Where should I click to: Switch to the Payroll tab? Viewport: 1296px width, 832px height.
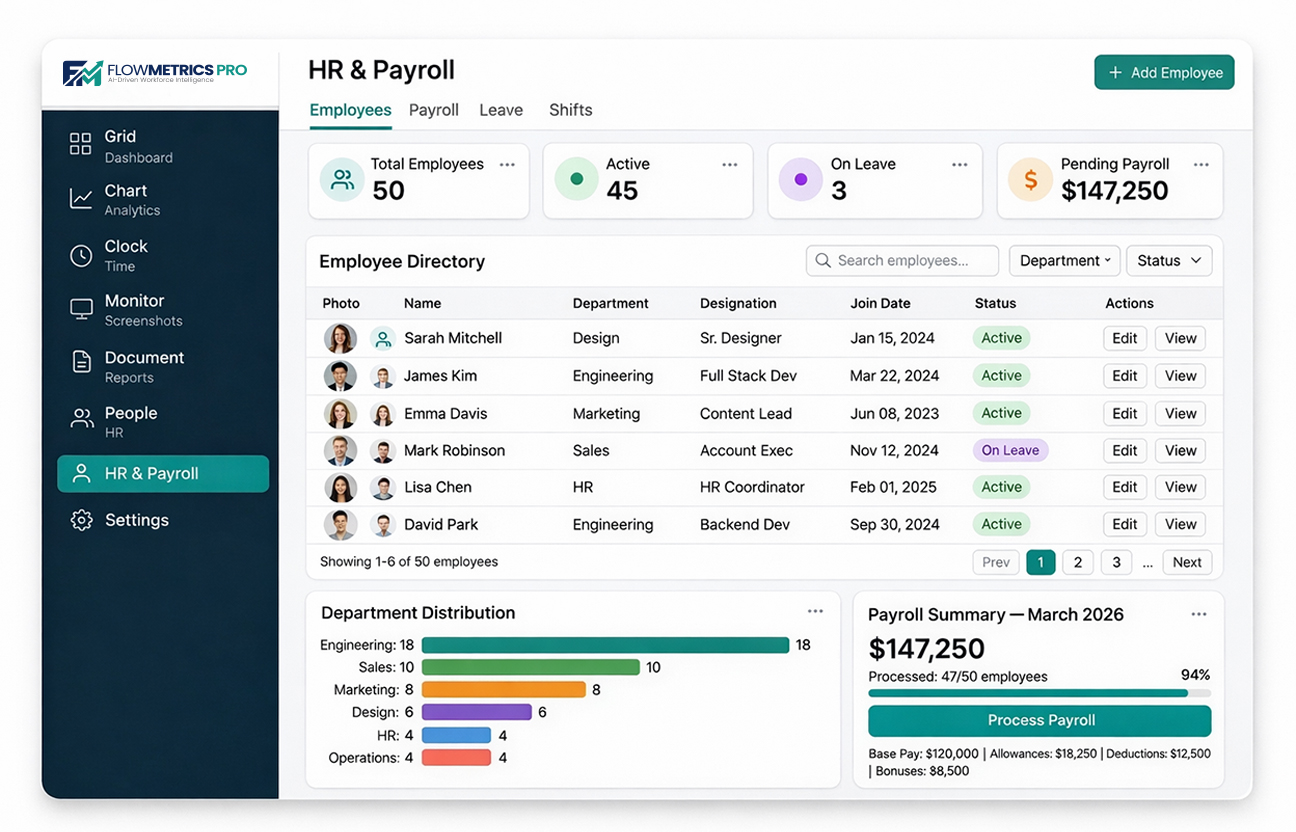pos(433,110)
